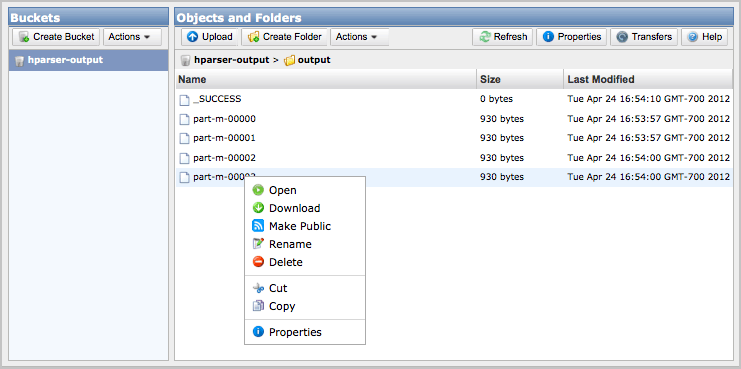
Task: Click the file icon next to part-m-00002
Action: click(x=184, y=158)
